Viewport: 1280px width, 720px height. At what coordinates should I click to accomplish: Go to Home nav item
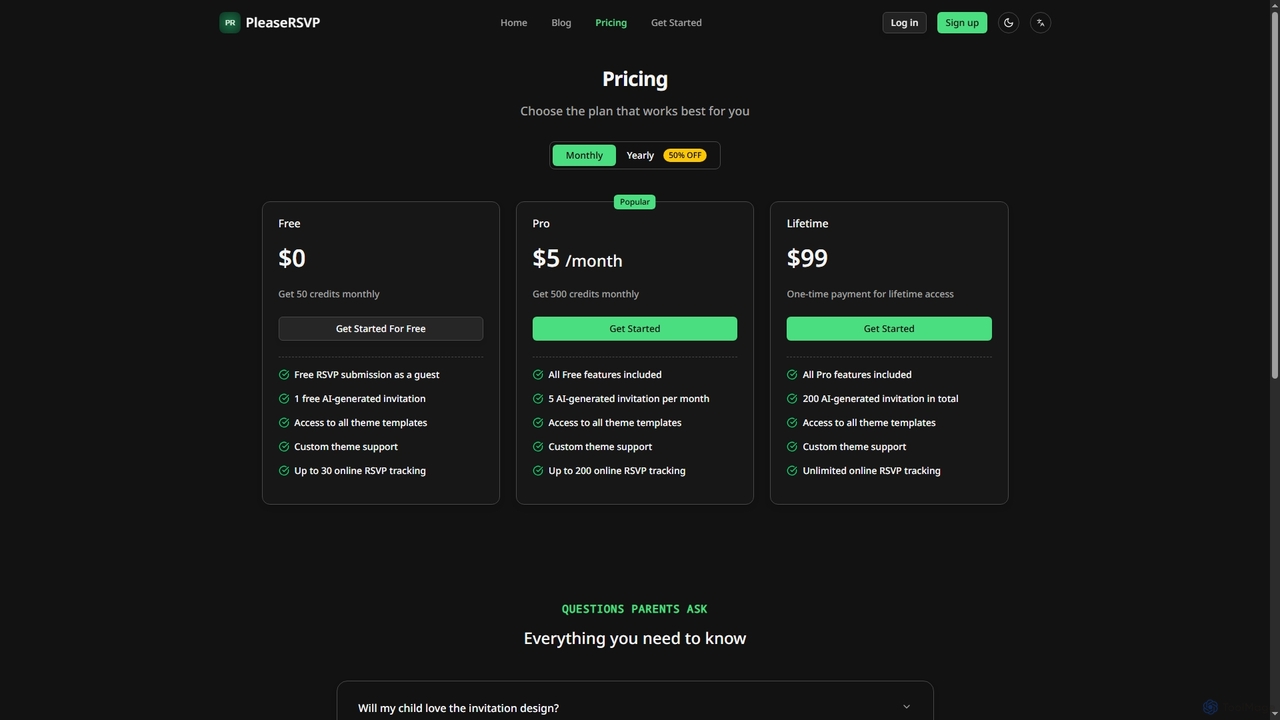tap(514, 22)
